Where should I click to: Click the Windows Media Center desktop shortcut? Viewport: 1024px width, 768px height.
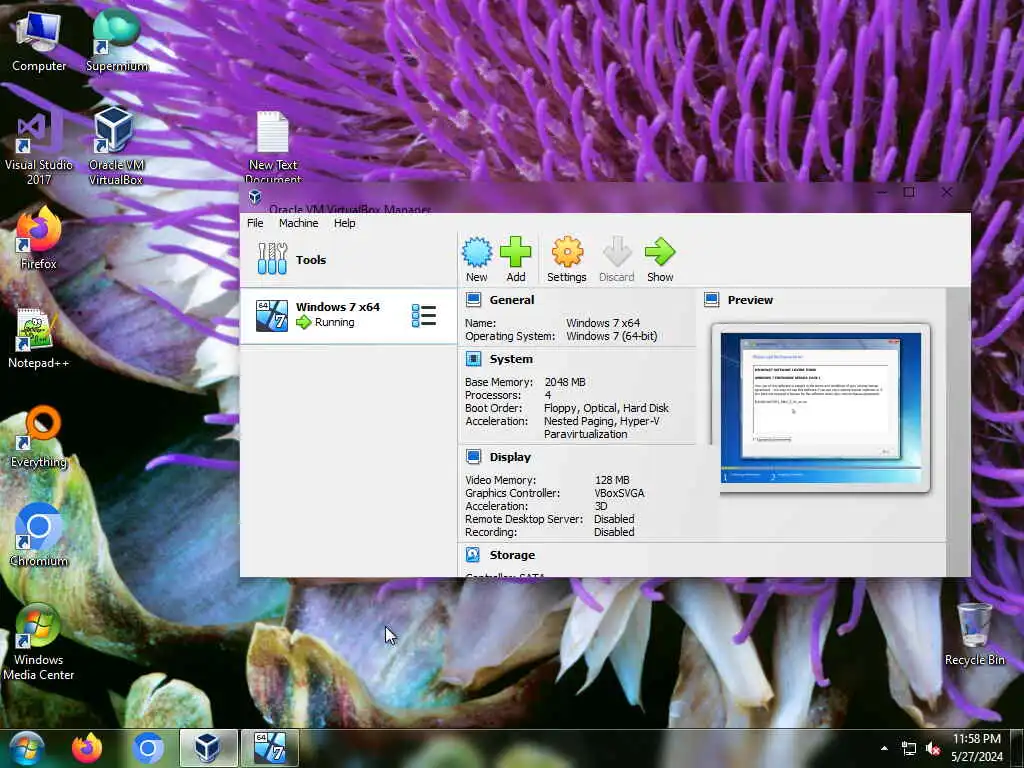[39, 642]
